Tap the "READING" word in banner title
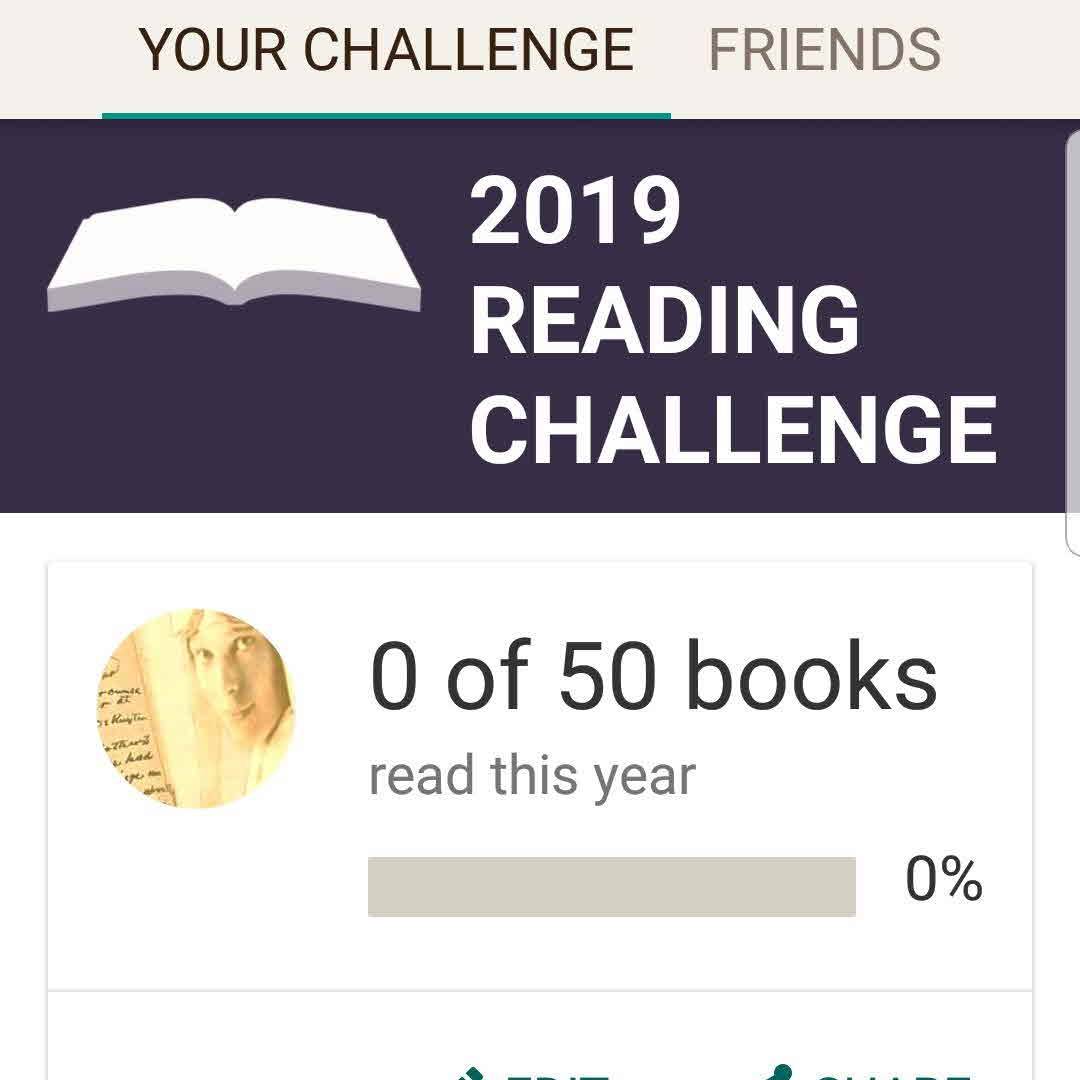This screenshot has height=1080, width=1080. (664, 320)
